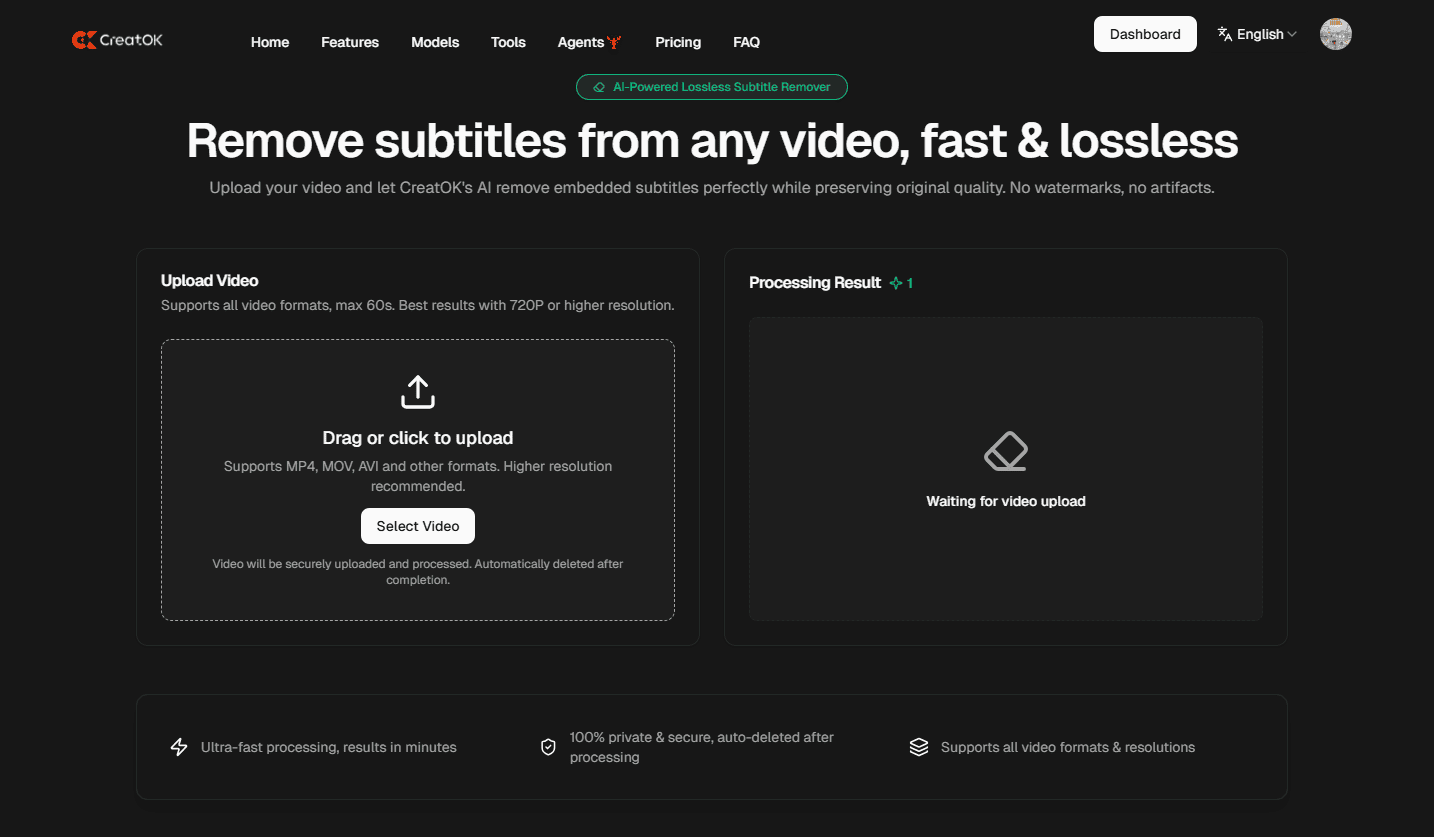
Task: Click the Select Video button
Action: point(418,526)
